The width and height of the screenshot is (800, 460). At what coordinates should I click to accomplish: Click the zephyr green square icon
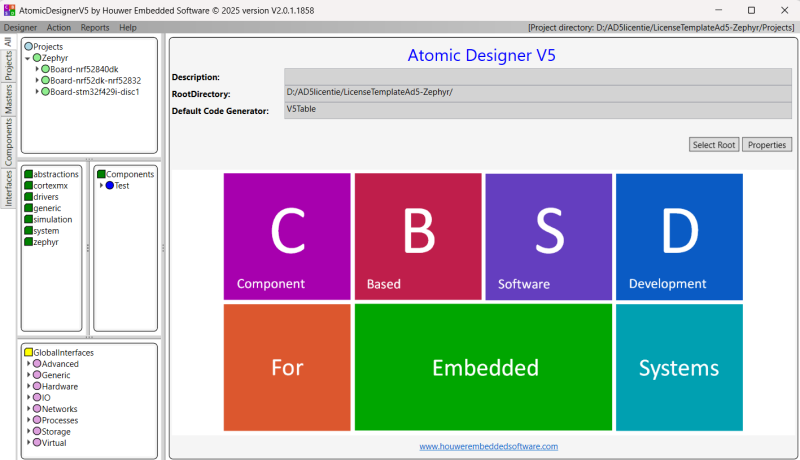29,241
